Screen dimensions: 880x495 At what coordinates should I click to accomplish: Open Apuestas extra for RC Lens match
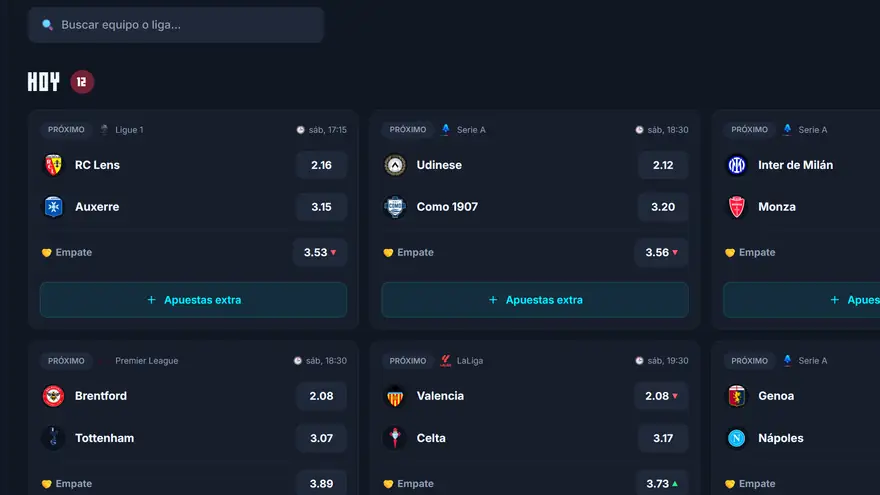(193, 300)
